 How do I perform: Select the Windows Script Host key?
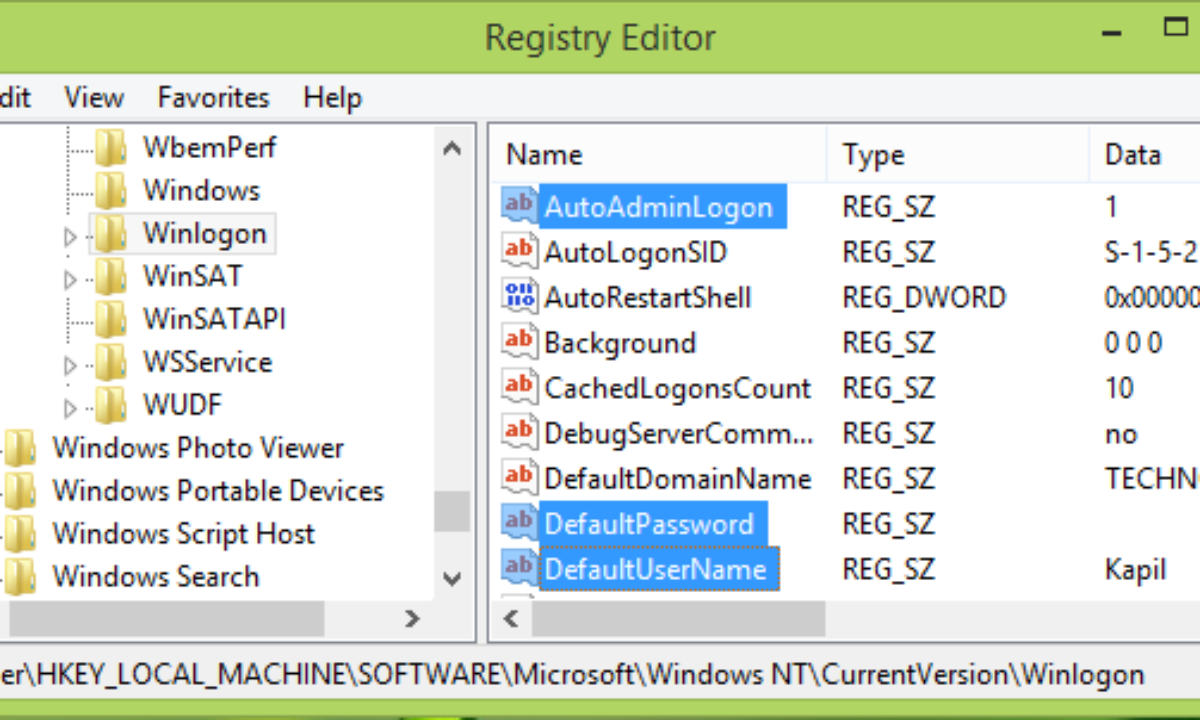(x=182, y=533)
